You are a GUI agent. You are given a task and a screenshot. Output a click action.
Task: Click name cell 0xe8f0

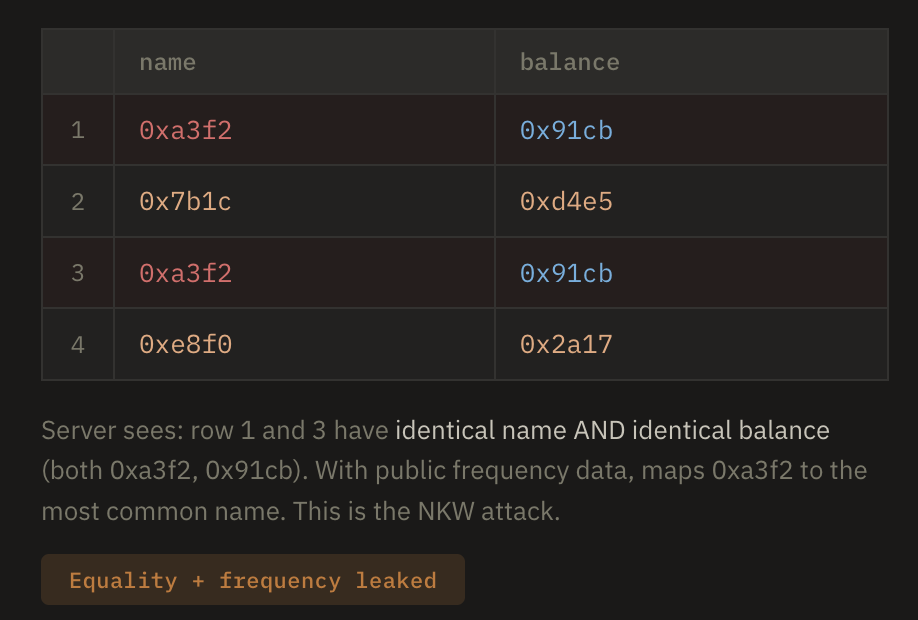click(x=186, y=345)
